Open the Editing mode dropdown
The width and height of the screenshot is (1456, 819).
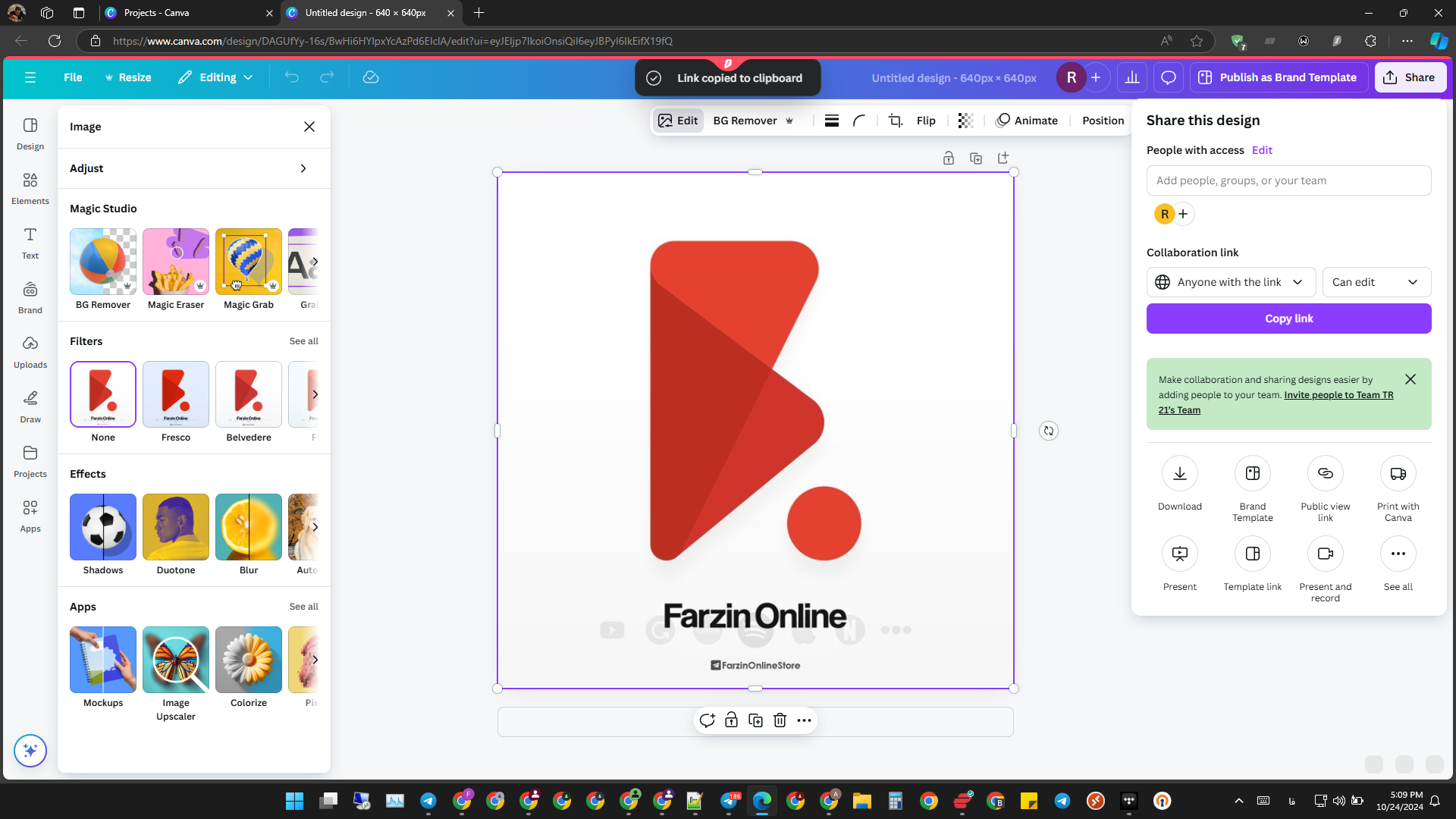[x=215, y=77]
